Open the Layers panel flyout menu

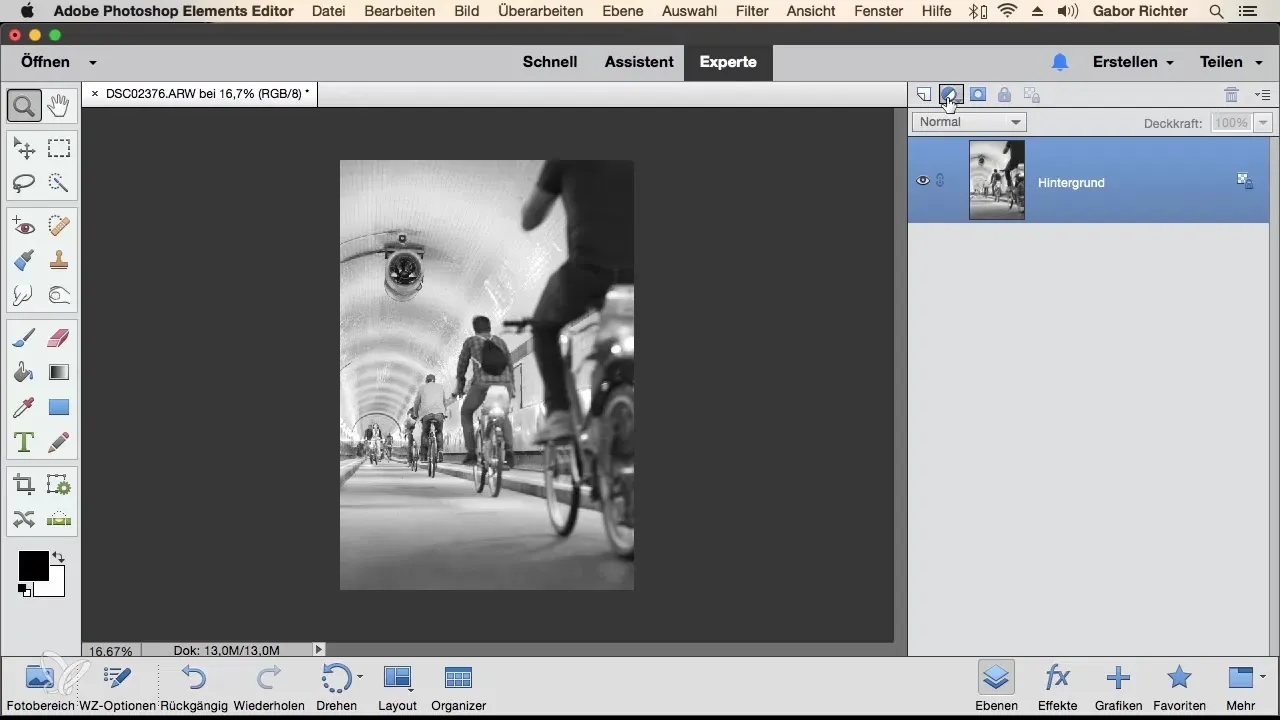[1262, 95]
